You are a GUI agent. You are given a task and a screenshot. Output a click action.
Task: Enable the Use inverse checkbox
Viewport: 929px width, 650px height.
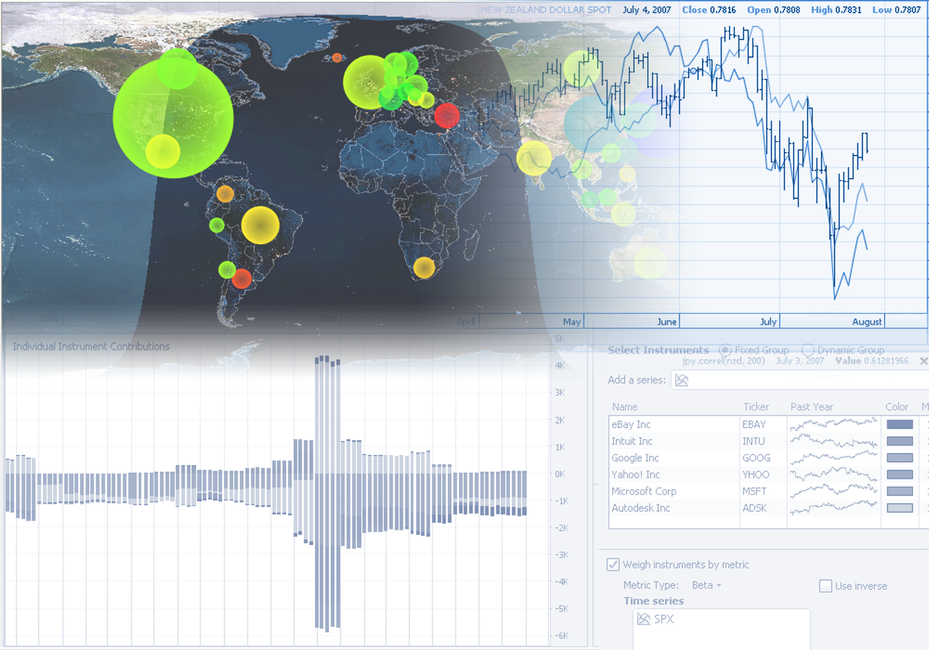(825, 586)
